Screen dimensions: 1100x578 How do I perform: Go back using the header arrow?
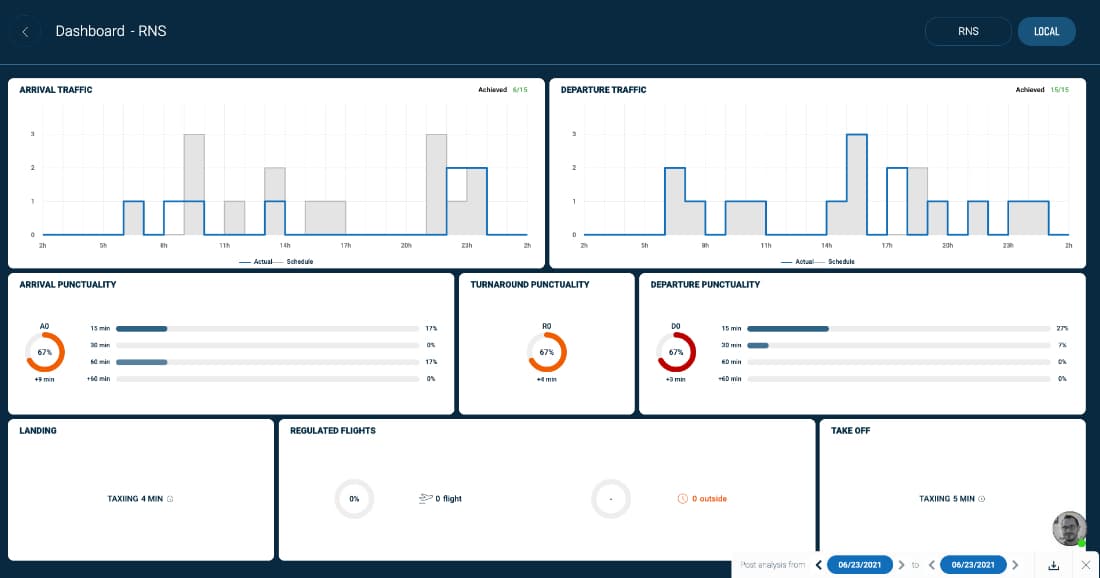25,32
